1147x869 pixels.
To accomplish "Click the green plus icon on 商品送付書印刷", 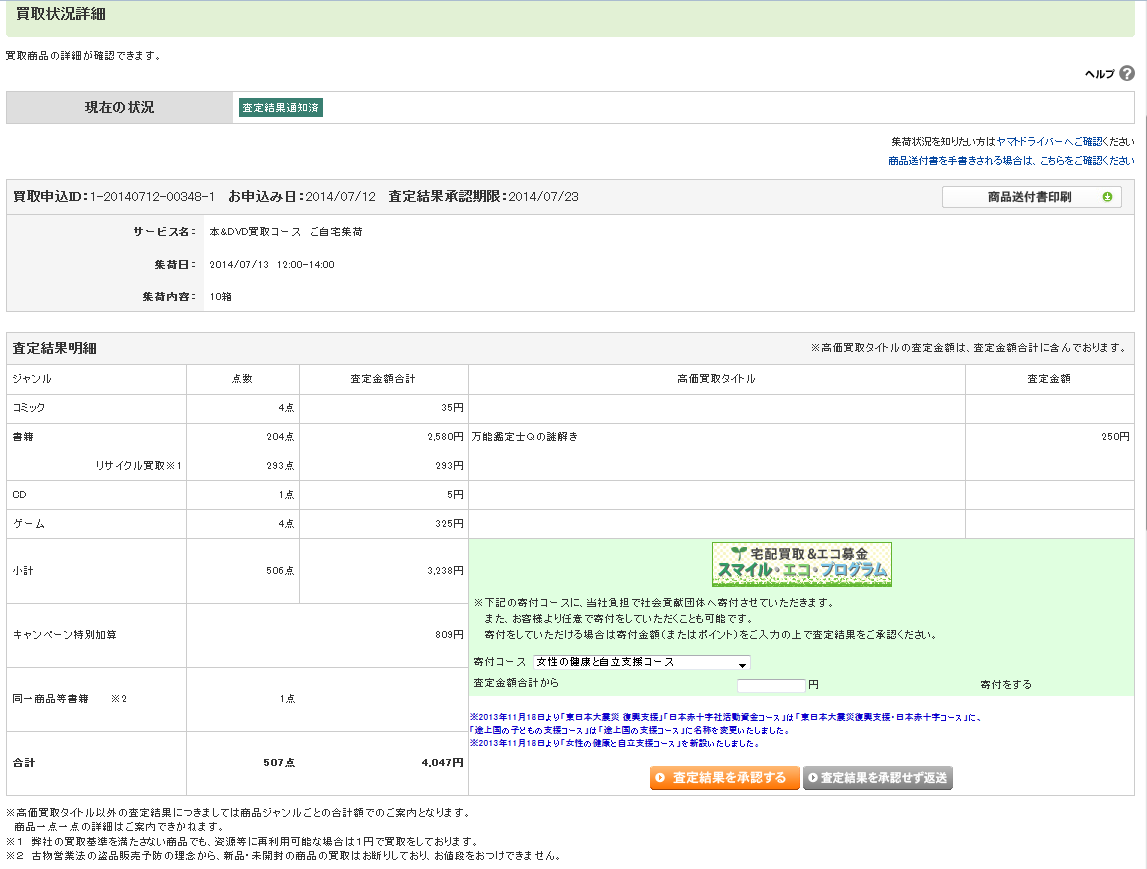I will coord(1107,197).
